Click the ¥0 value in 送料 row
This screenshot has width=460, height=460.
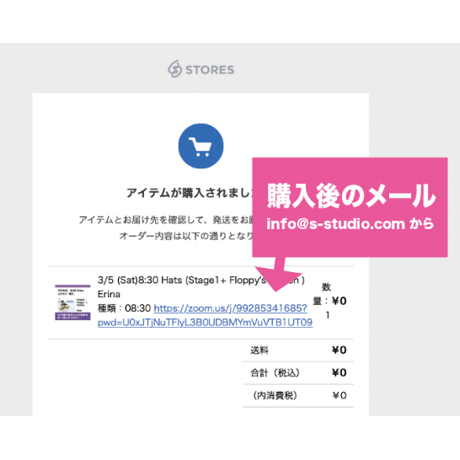click(339, 350)
